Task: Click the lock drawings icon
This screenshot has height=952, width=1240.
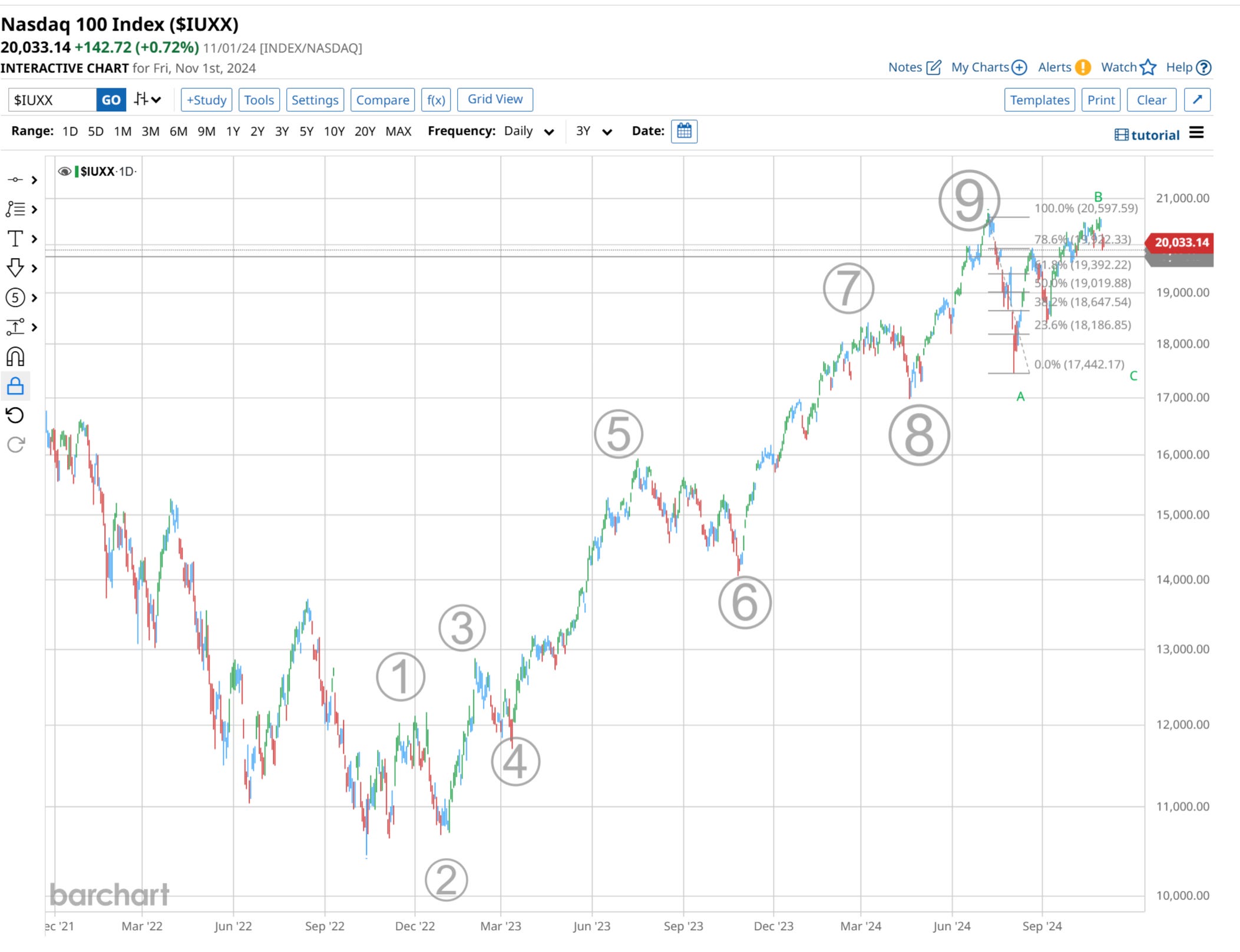Action: [x=15, y=386]
